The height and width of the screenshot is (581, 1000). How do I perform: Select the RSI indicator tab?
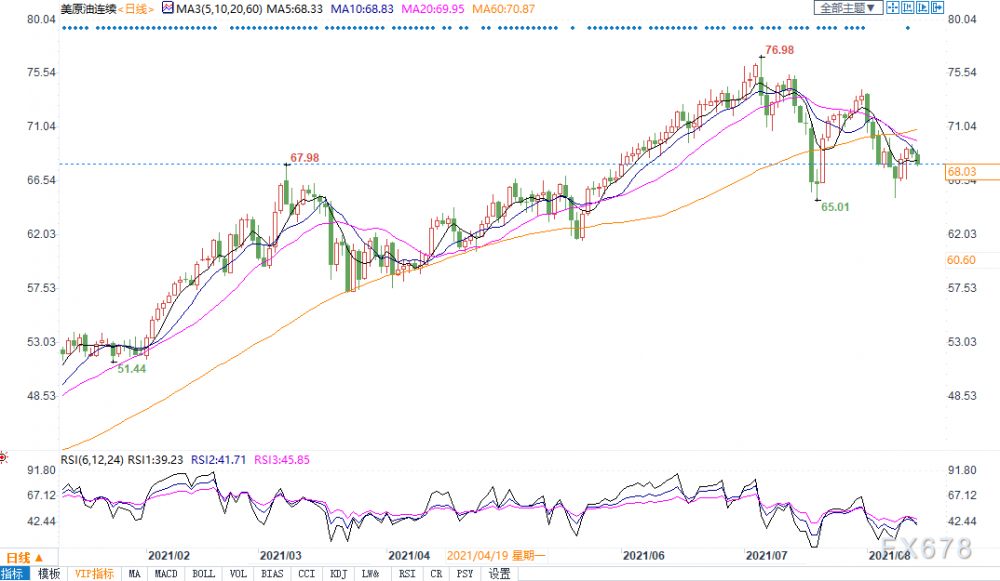pos(407,574)
